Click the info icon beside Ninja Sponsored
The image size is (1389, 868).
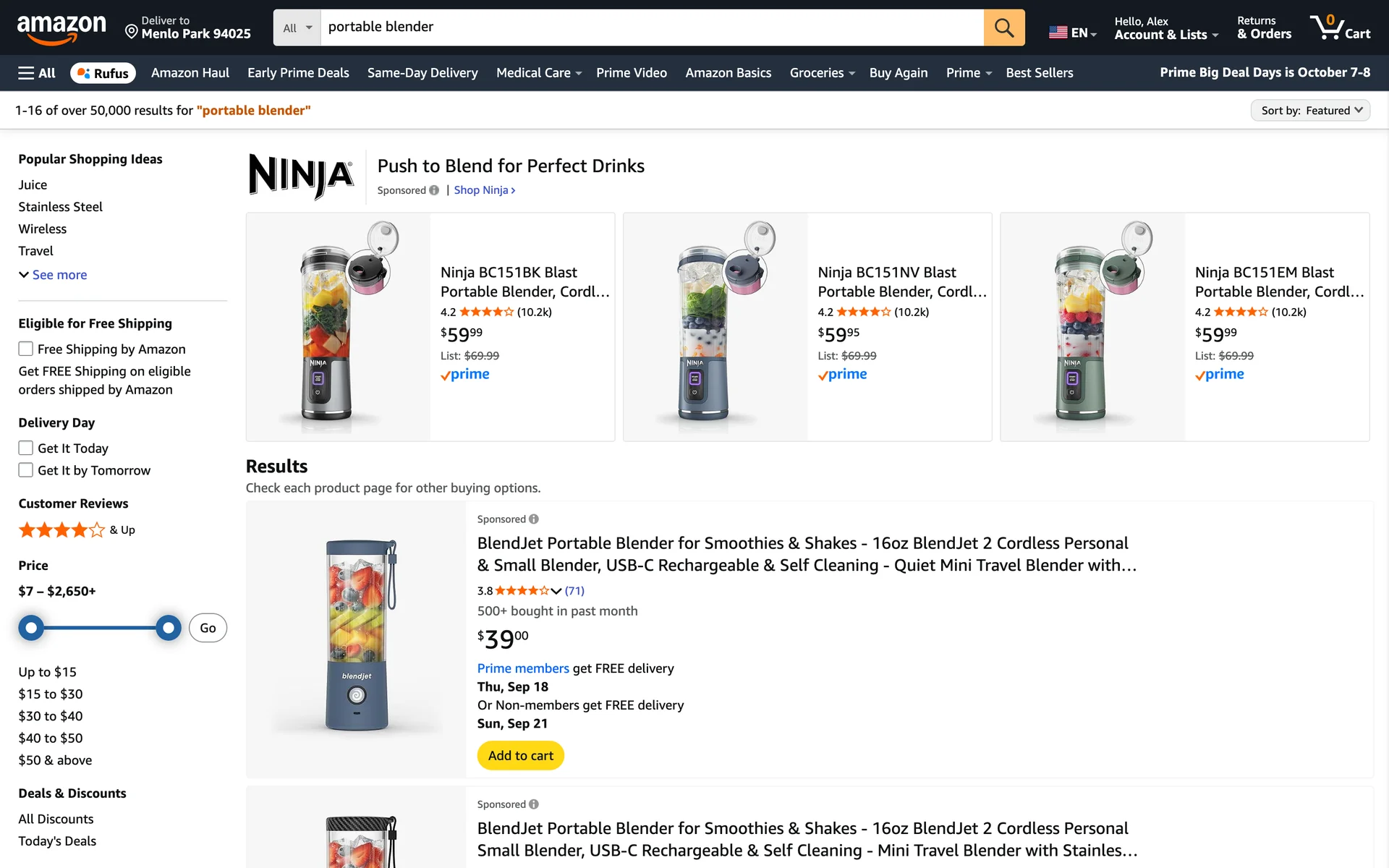point(434,190)
